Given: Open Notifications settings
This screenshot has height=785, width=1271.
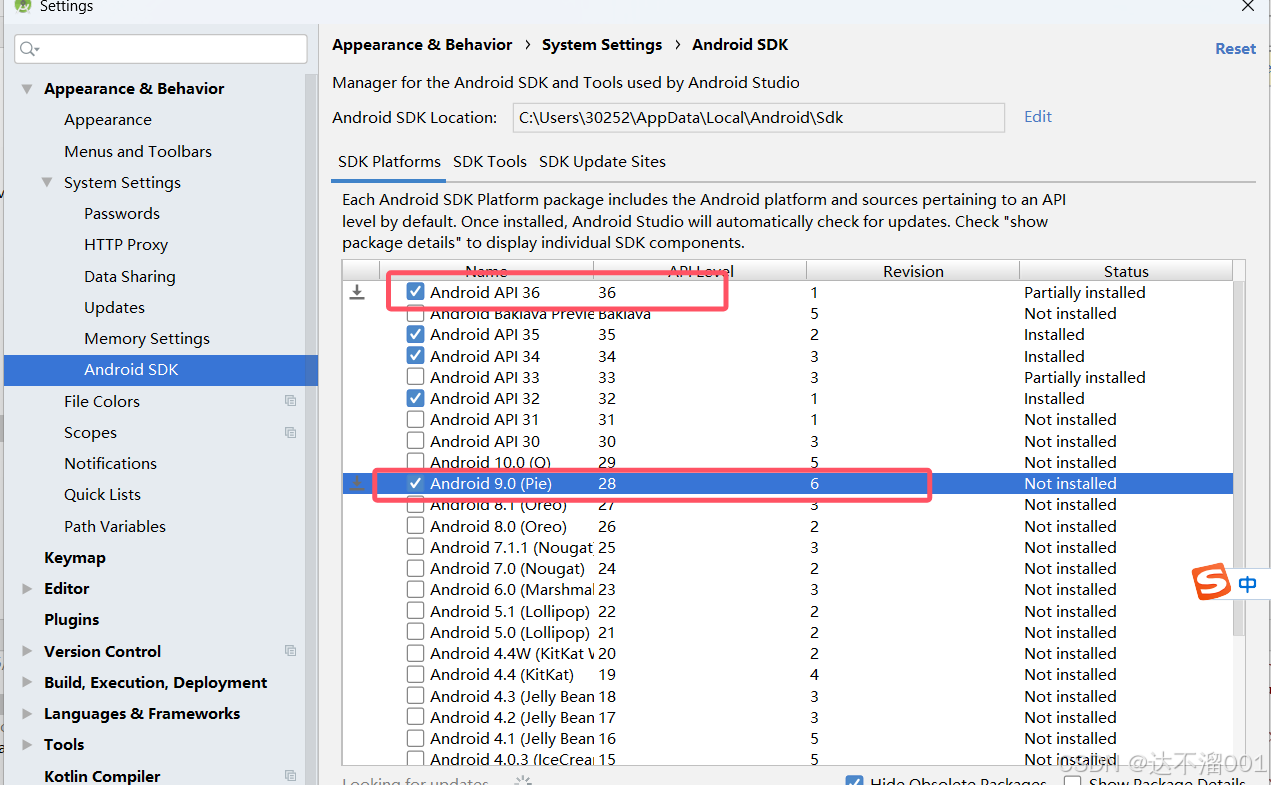Looking at the screenshot, I should pyautogui.click(x=111, y=464).
